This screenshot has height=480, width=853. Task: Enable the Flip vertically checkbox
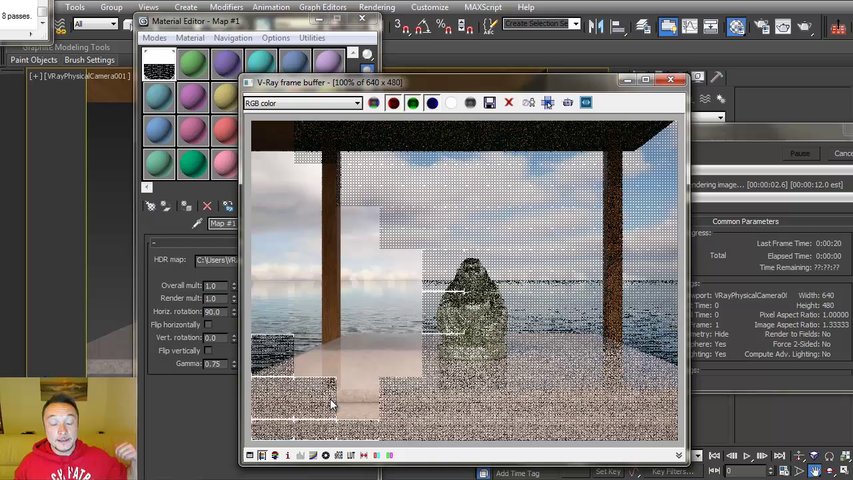pos(208,351)
